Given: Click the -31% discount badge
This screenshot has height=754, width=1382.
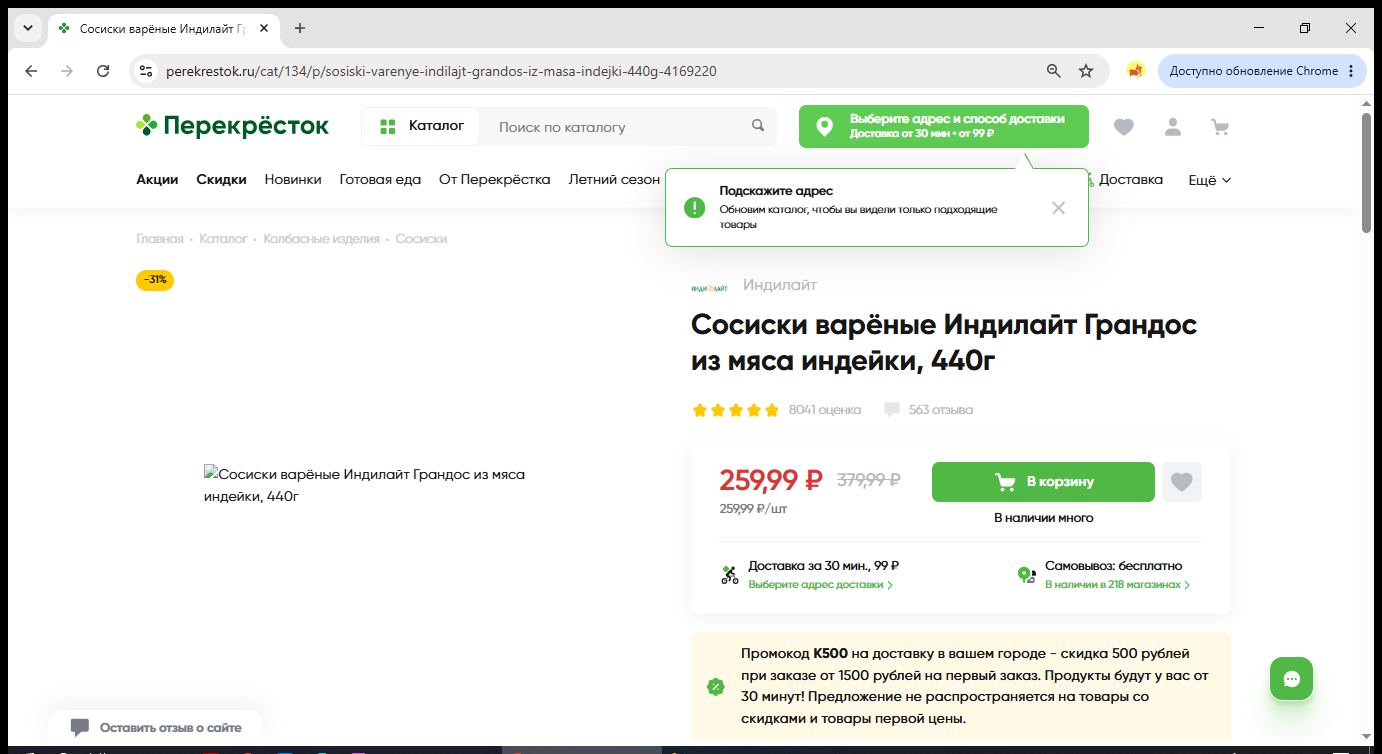Looking at the screenshot, I should point(155,280).
